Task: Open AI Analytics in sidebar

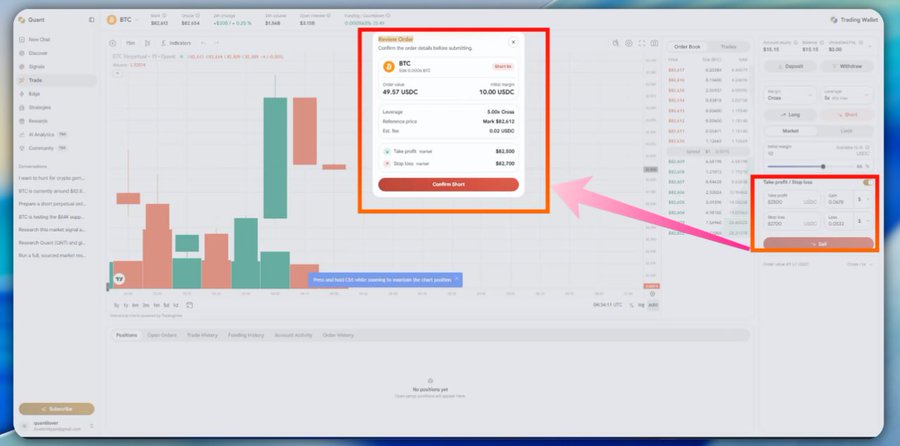Action: pos(56,134)
